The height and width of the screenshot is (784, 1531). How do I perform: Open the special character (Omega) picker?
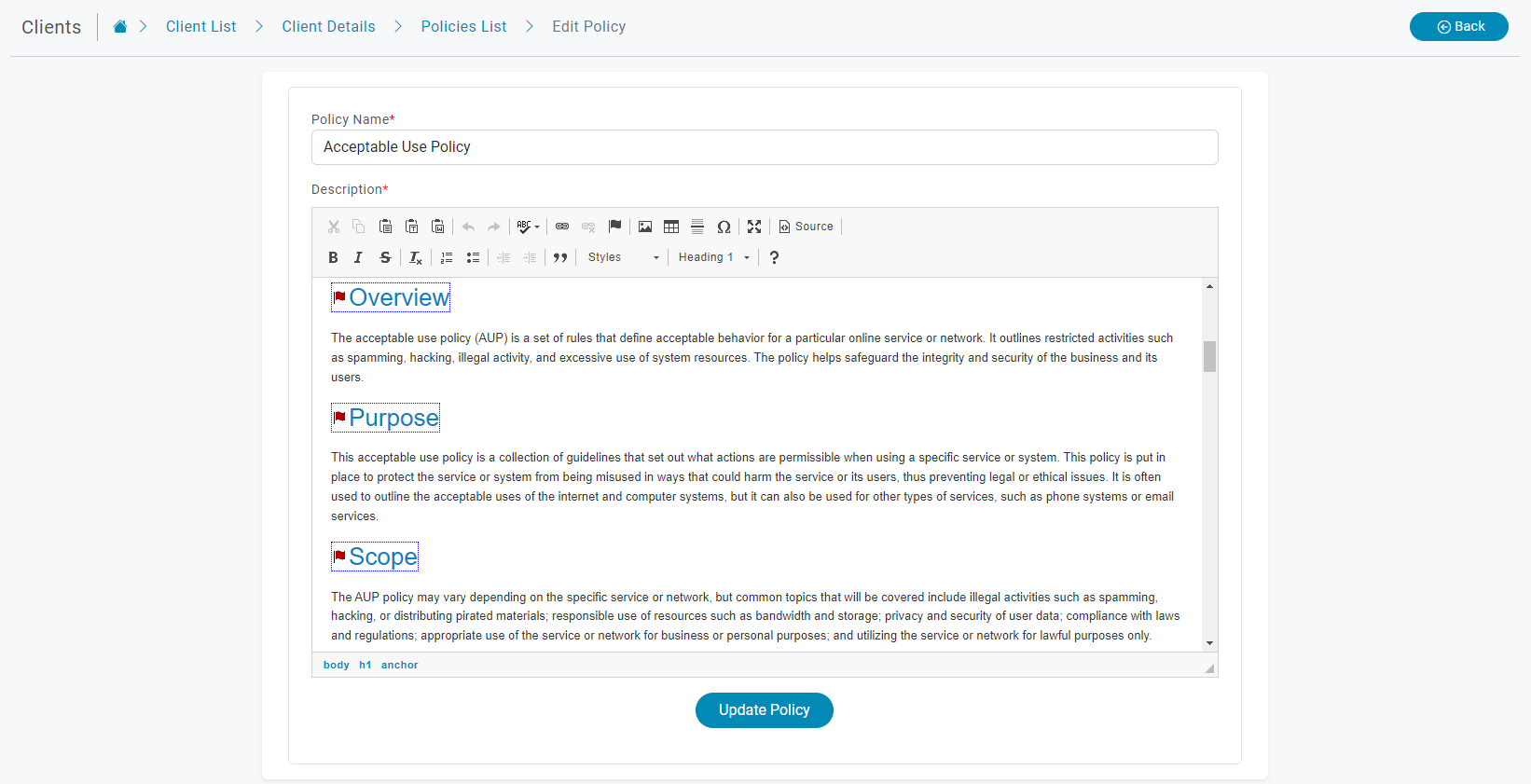tap(724, 227)
